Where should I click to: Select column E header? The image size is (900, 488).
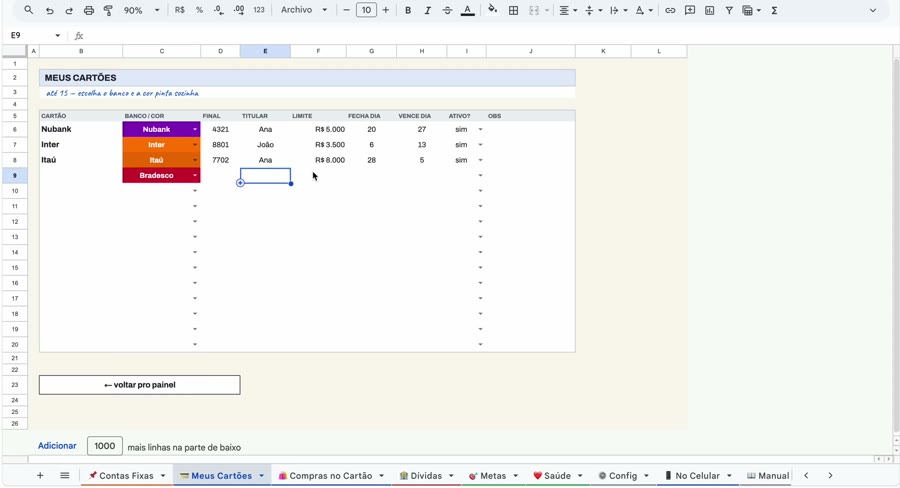pos(265,51)
